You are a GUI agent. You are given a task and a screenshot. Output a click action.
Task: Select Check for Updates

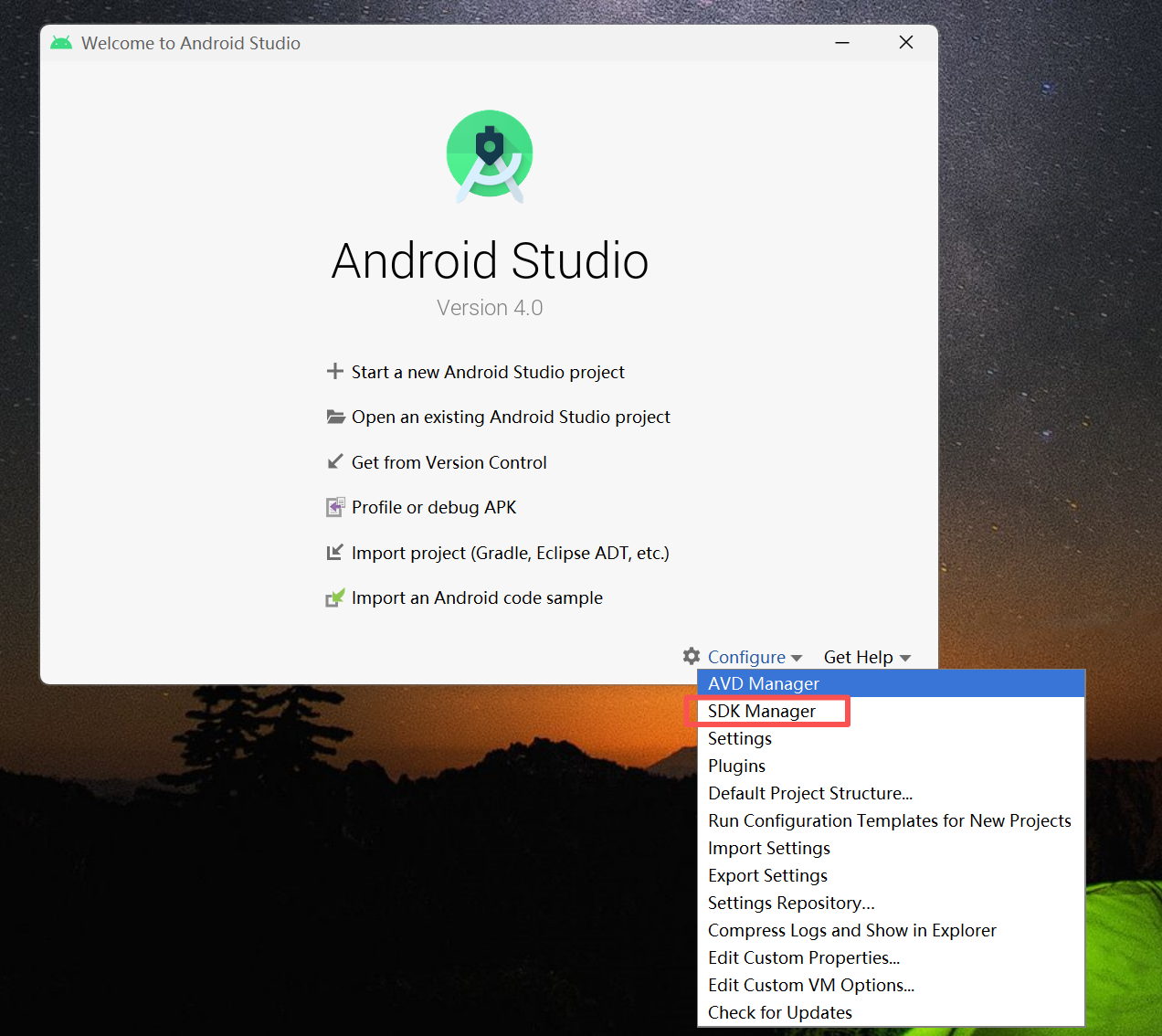click(x=891, y=1012)
